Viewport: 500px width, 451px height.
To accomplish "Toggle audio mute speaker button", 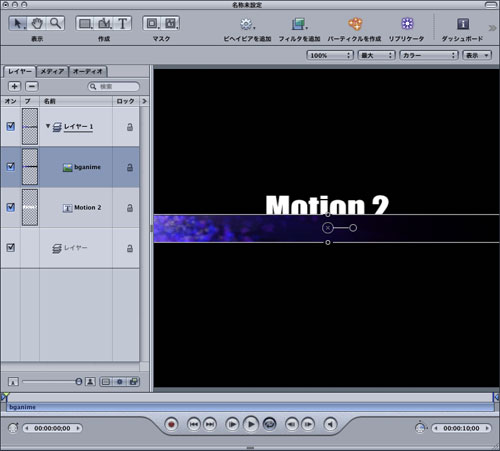I will [x=330, y=424].
